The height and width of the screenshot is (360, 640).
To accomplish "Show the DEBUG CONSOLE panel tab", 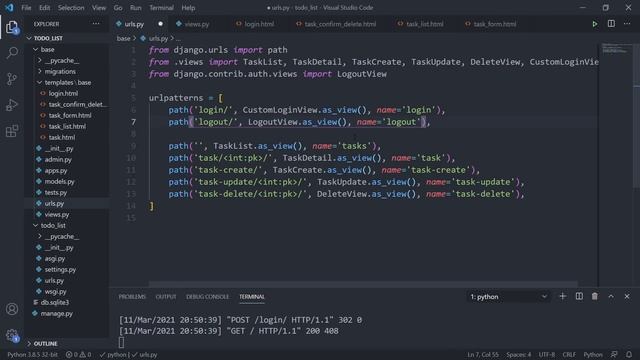I will point(208,297).
